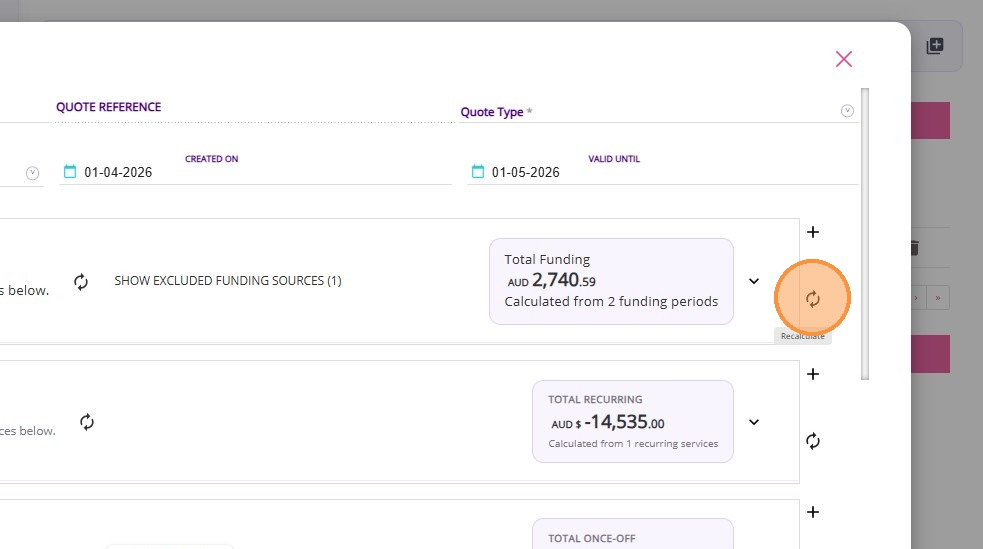
Task: Click refresh icon next to Show Excluded Funding Sources
Action: coord(82,282)
